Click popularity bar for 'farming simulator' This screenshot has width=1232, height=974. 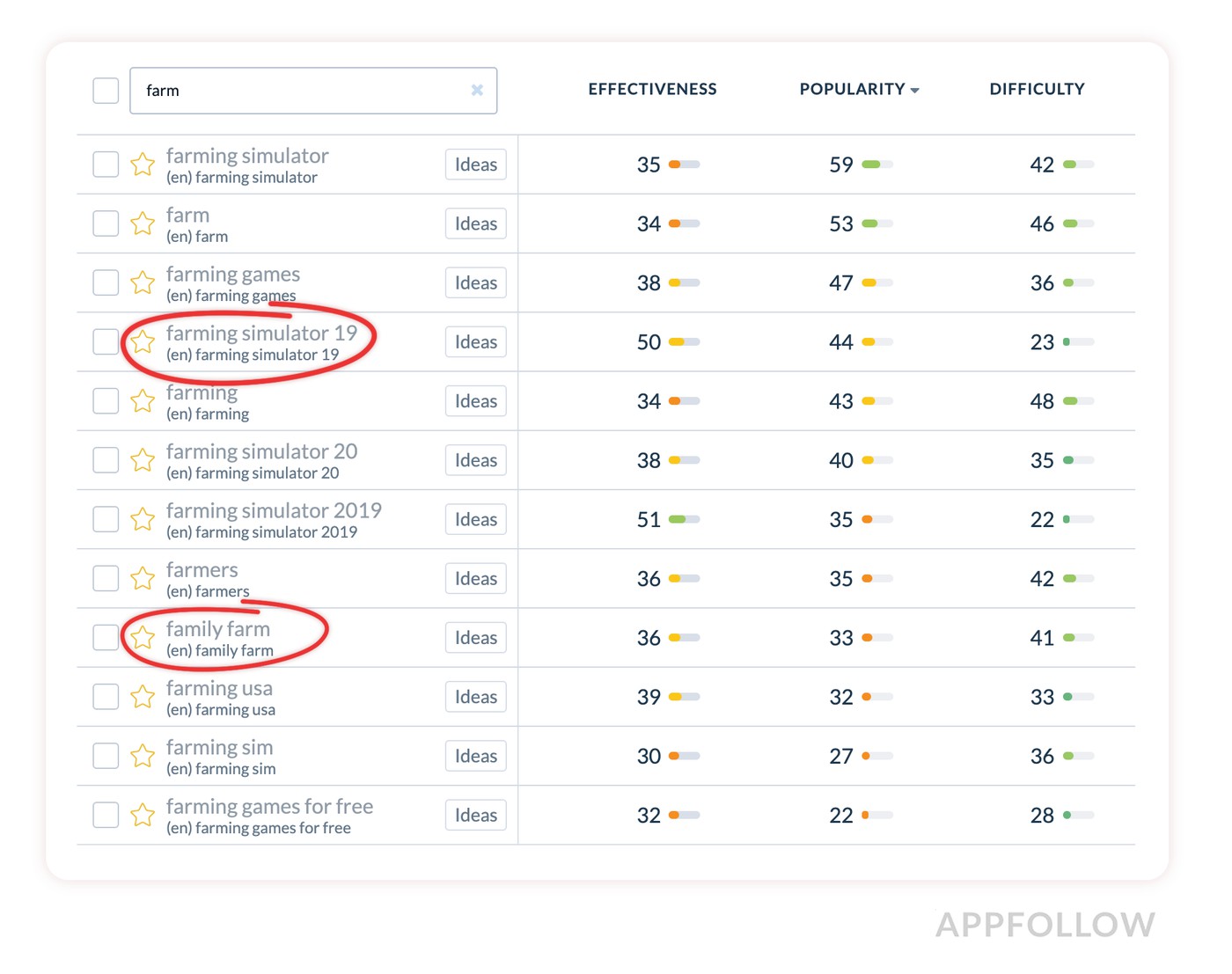click(x=877, y=165)
